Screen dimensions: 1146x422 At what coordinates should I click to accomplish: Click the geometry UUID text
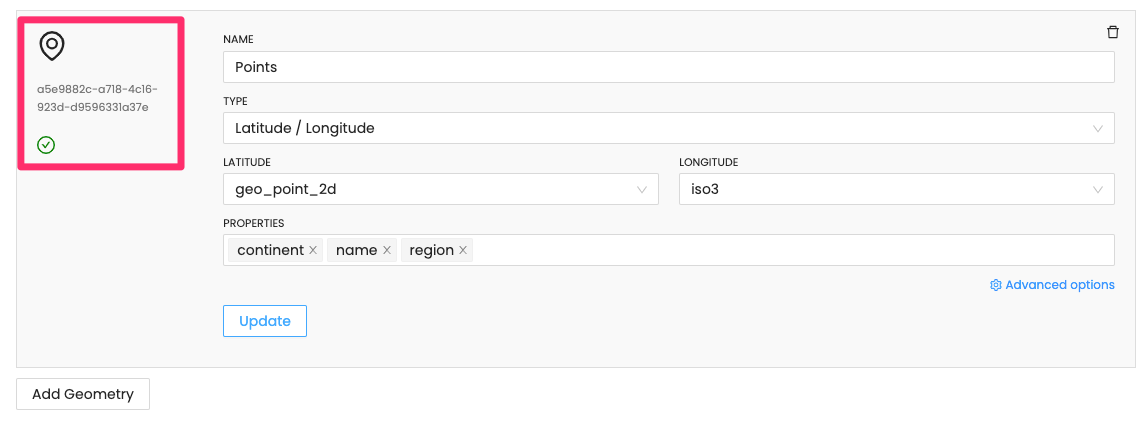[98, 98]
